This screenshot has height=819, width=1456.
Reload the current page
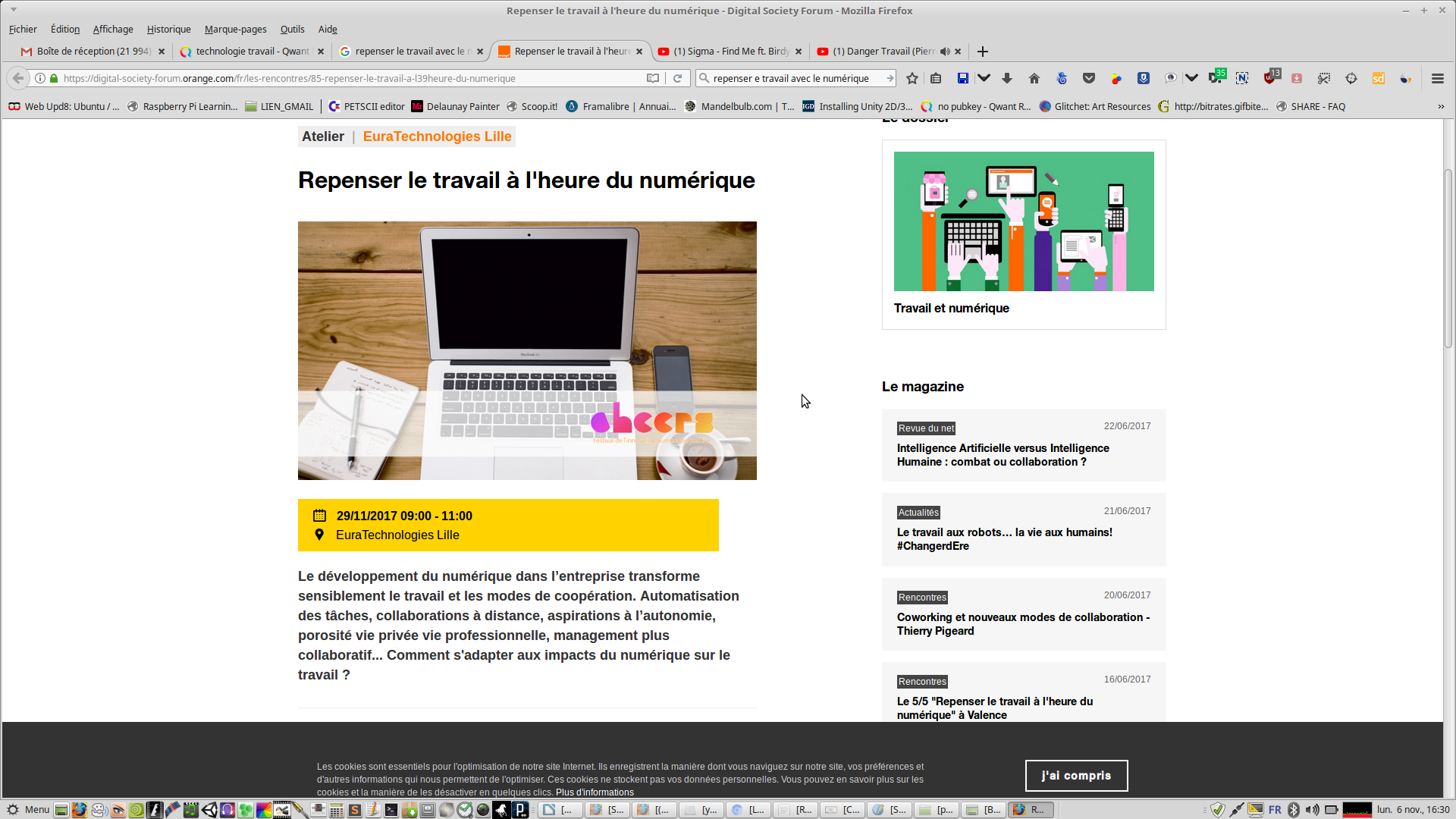pos(678,78)
